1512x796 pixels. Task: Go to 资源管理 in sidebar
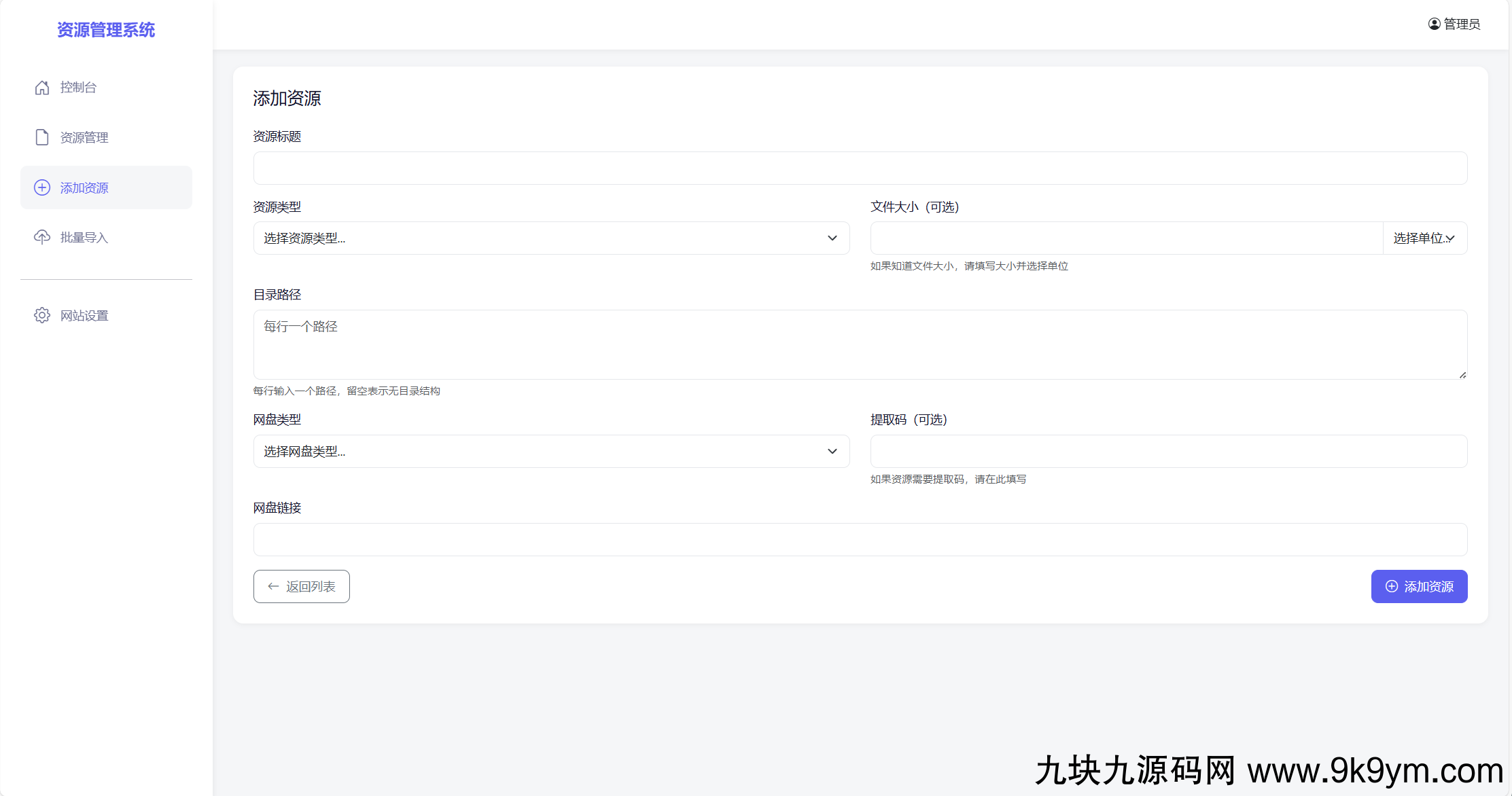[x=84, y=137]
